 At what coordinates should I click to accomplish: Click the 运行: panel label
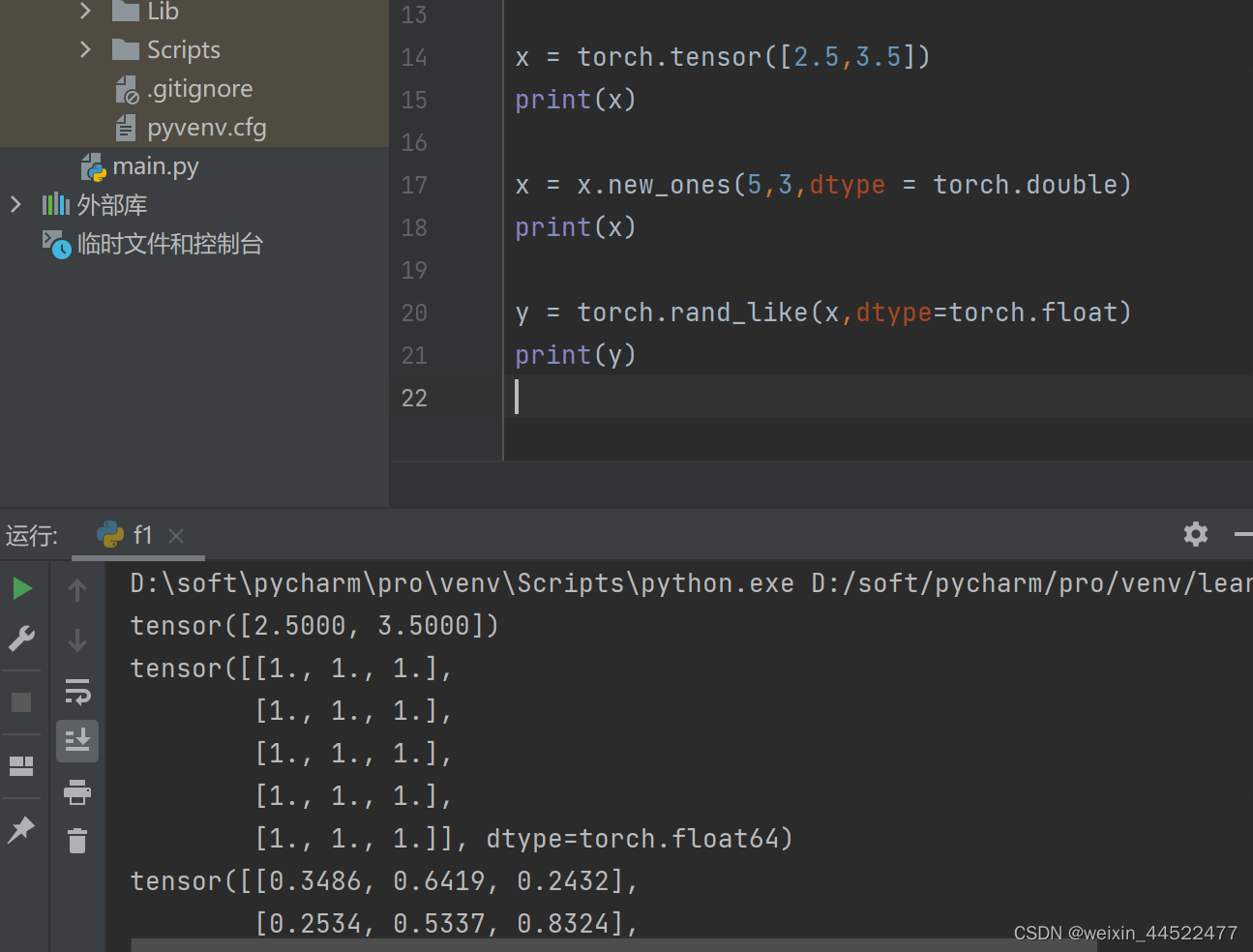click(32, 535)
